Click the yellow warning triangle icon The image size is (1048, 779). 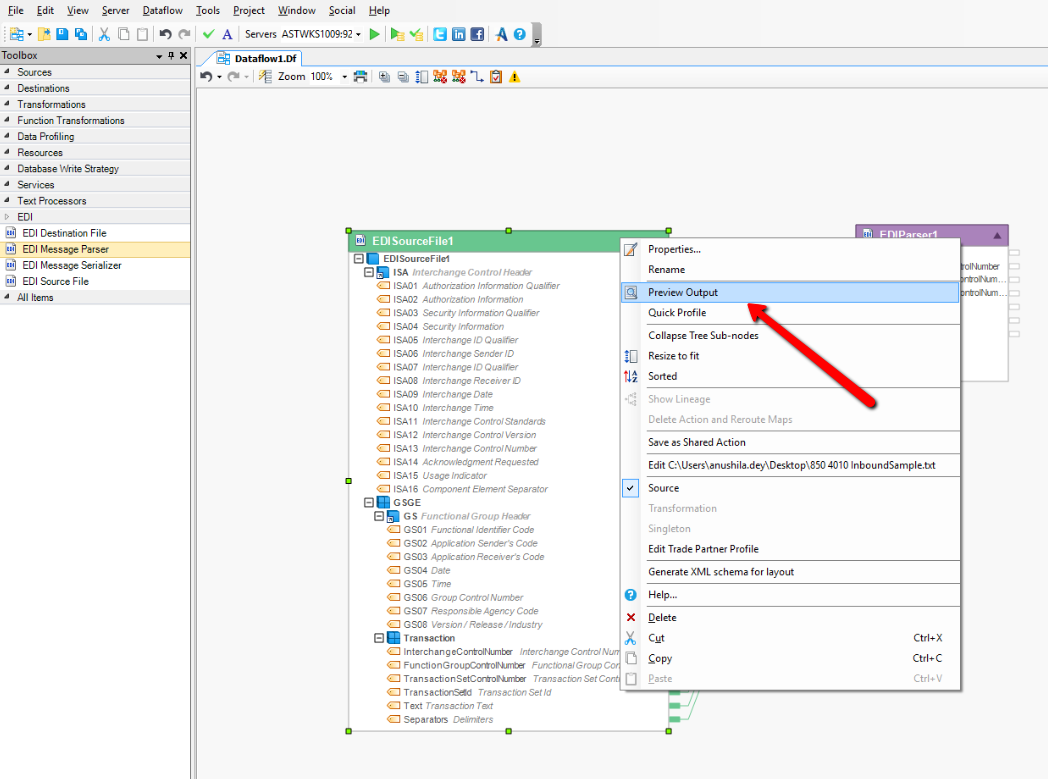514,77
